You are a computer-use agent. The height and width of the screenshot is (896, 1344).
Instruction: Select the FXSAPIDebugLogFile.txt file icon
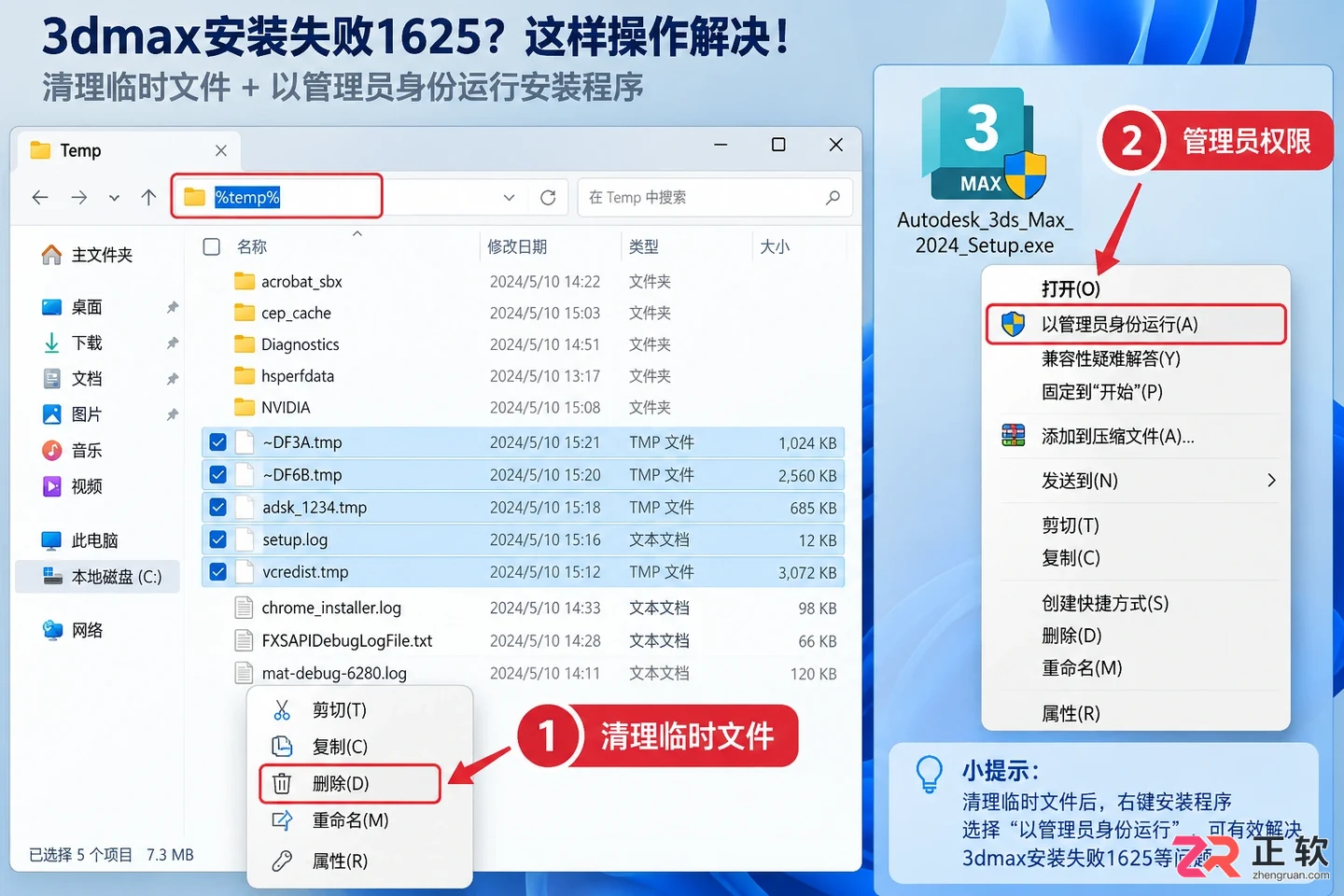pyautogui.click(x=244, y=640)
